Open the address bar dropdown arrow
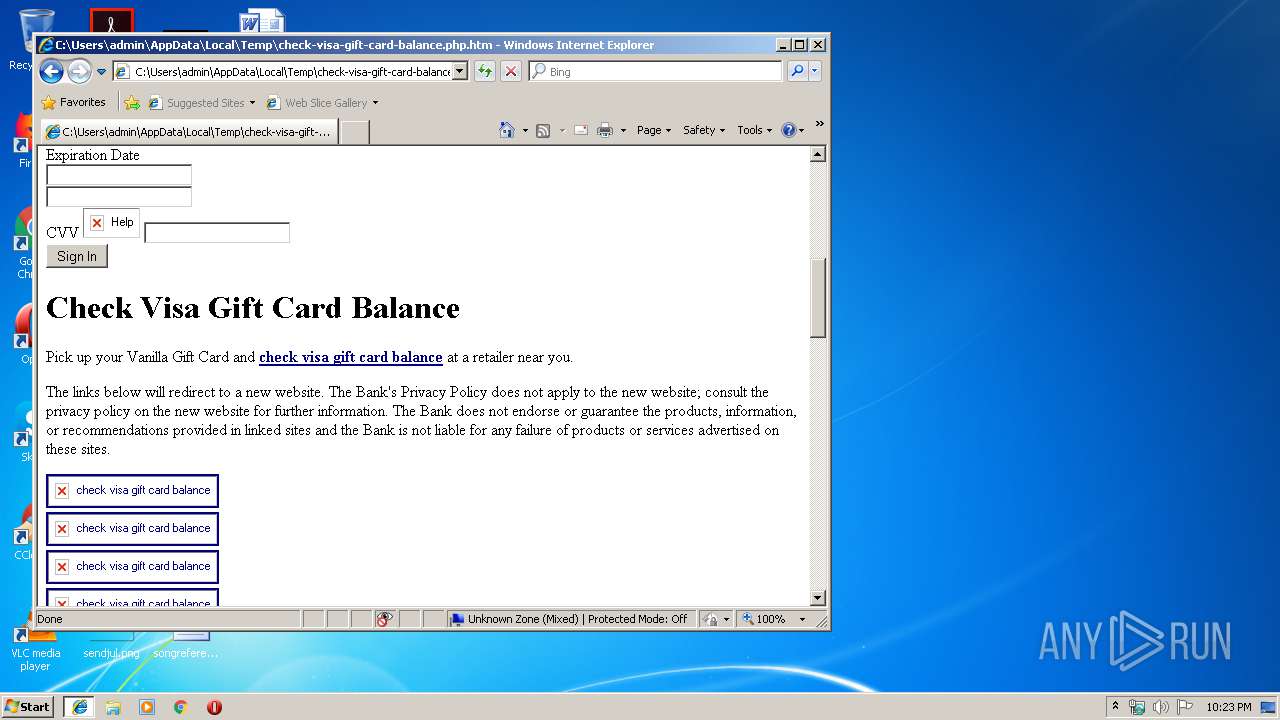 pyautogui.click(x=460, y=71)
